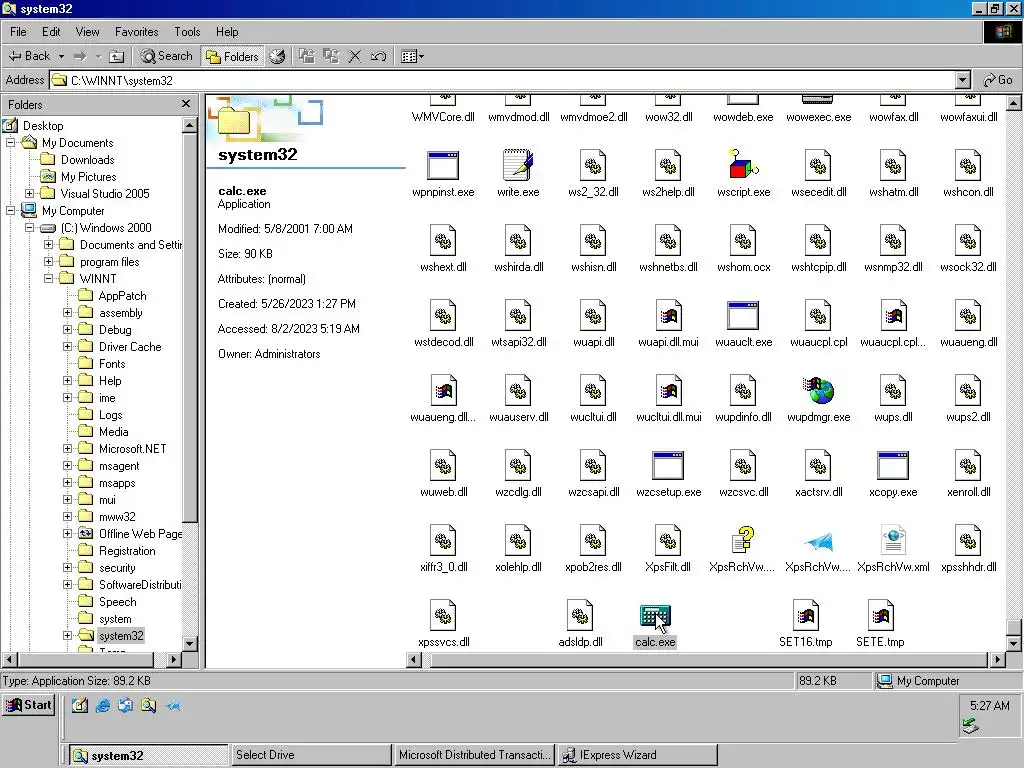
Task: Click file list horizontal scroll right arrow
Action: (x=997, y=660)
